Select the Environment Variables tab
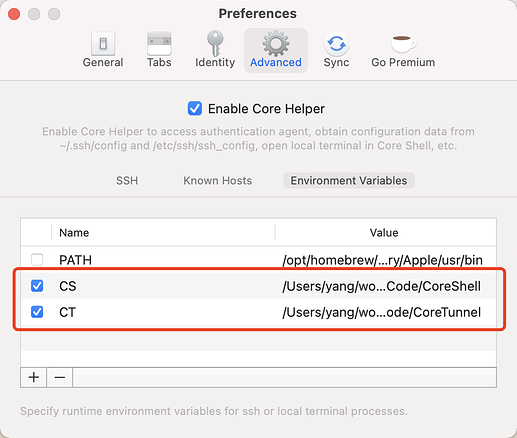Image resolution: width=517 pixels, height=438 pixels. pos(349,180)
